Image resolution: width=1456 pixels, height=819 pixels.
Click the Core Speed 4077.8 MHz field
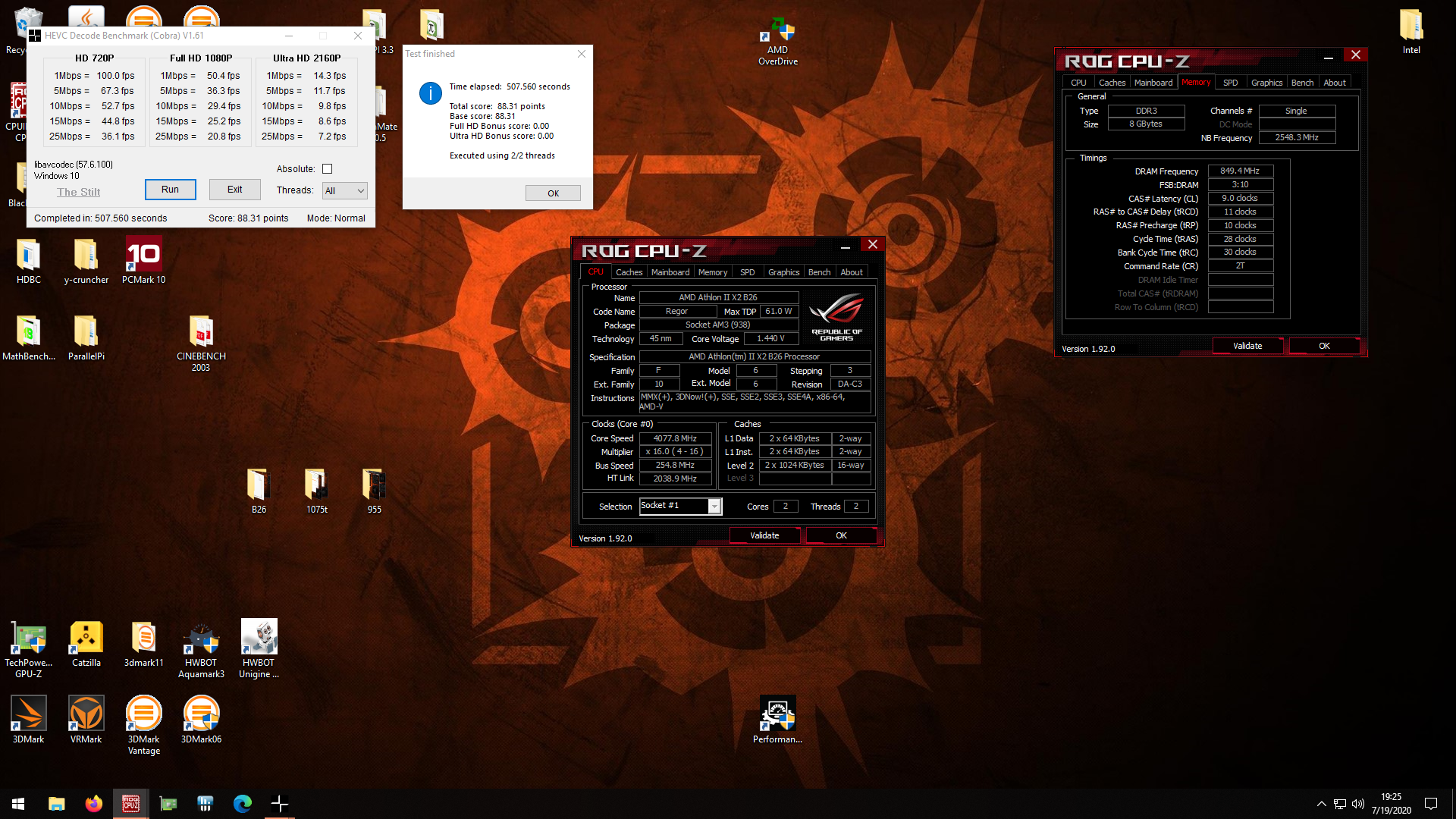[x=675, y=438]
